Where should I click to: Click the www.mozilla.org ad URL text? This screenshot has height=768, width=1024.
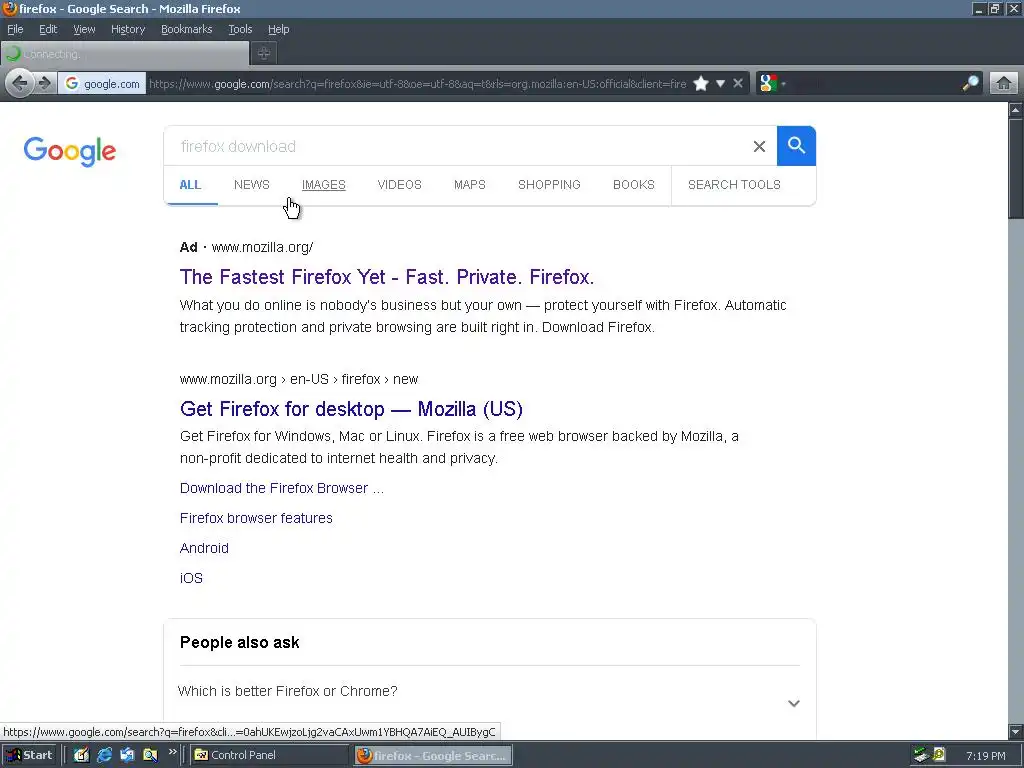pyautogui.click(x=262, y=248)
